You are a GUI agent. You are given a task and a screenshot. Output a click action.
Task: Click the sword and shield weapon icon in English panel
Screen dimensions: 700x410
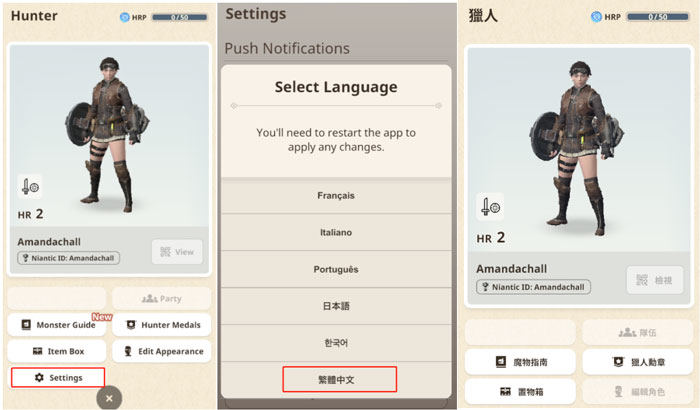(x=30, y=186)
